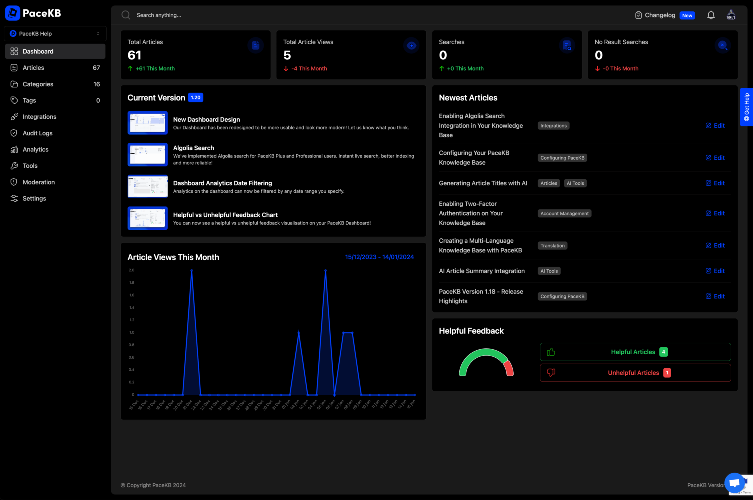Screen dimensions: 753x500
Task: Click the thumbs-up Helpful icon
Action: [551, 352]
